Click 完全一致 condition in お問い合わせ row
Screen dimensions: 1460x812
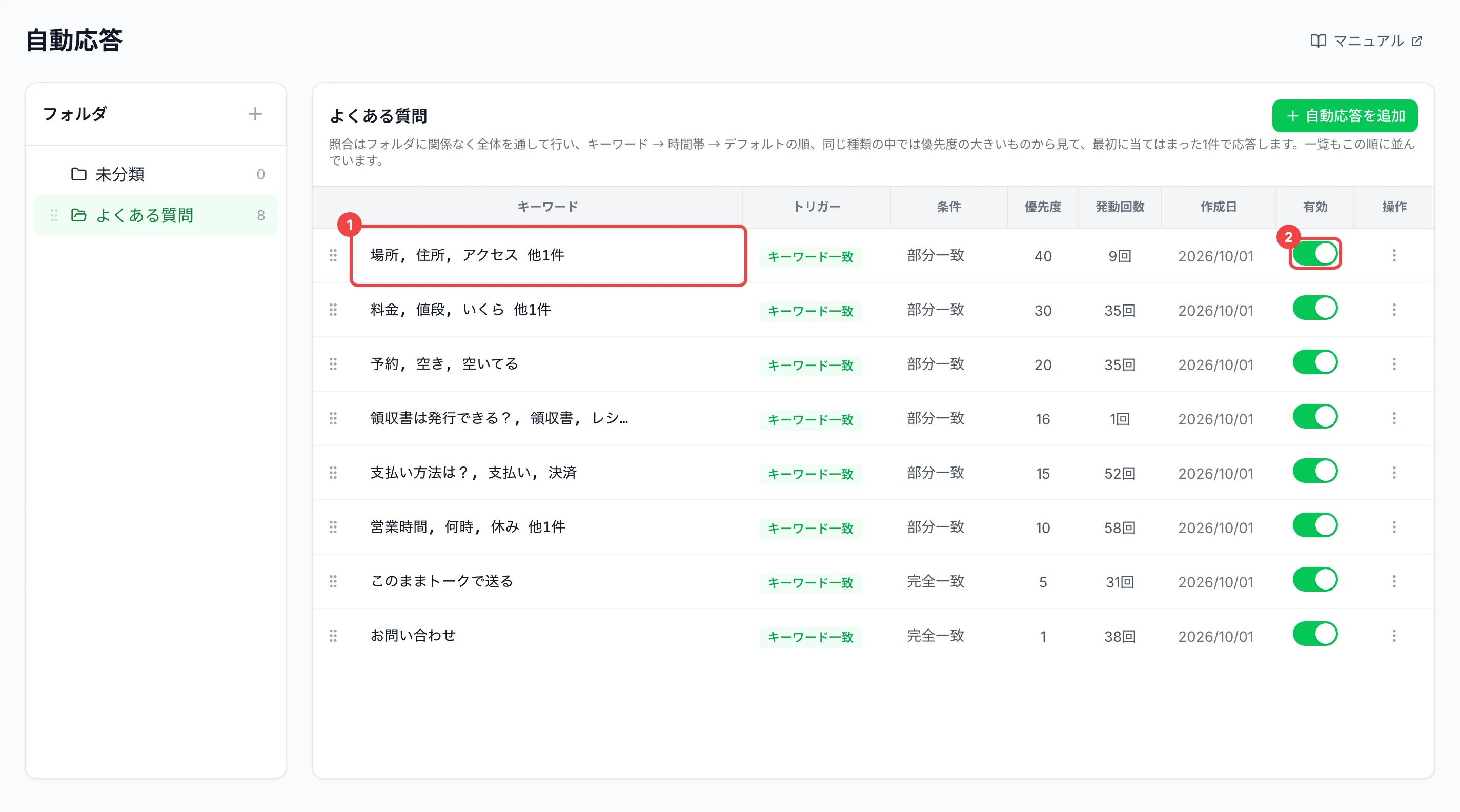[x=936, y=636]
